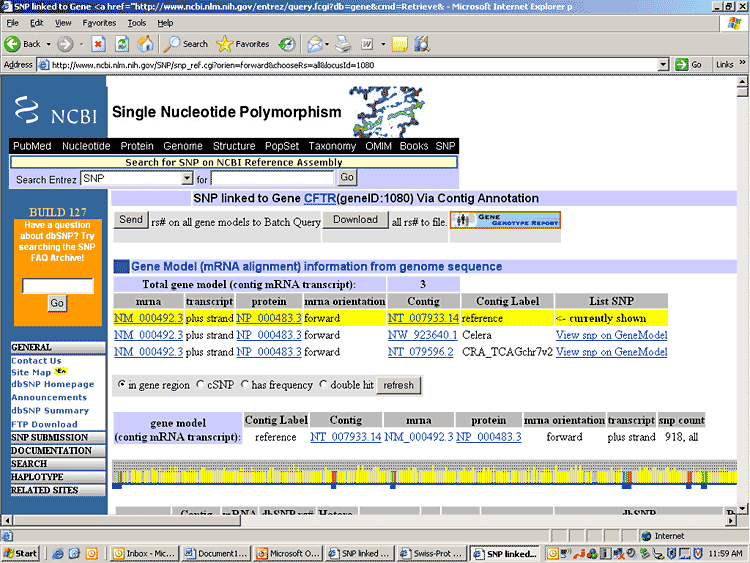Click the vertical scrollbar down arrow
The width and height of the screenshot is (750, 563).
point(742,508)
